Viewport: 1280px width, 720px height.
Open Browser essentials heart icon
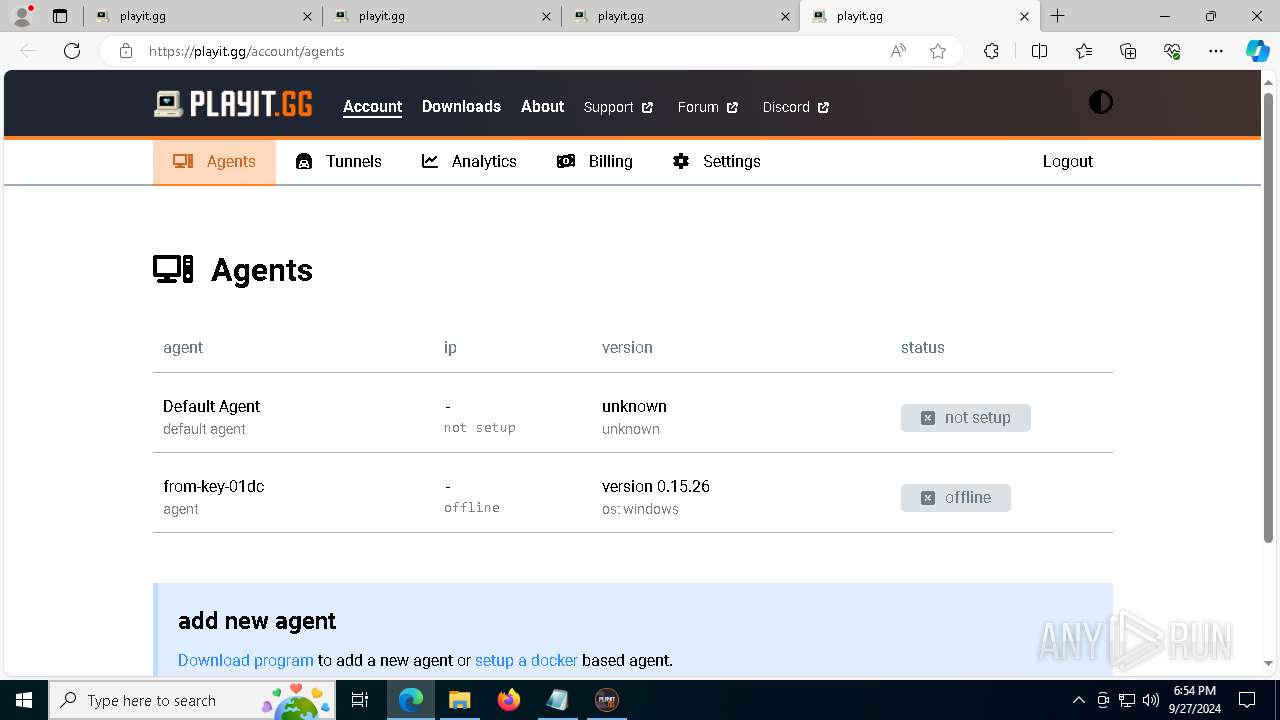(x=1172, y=51)
